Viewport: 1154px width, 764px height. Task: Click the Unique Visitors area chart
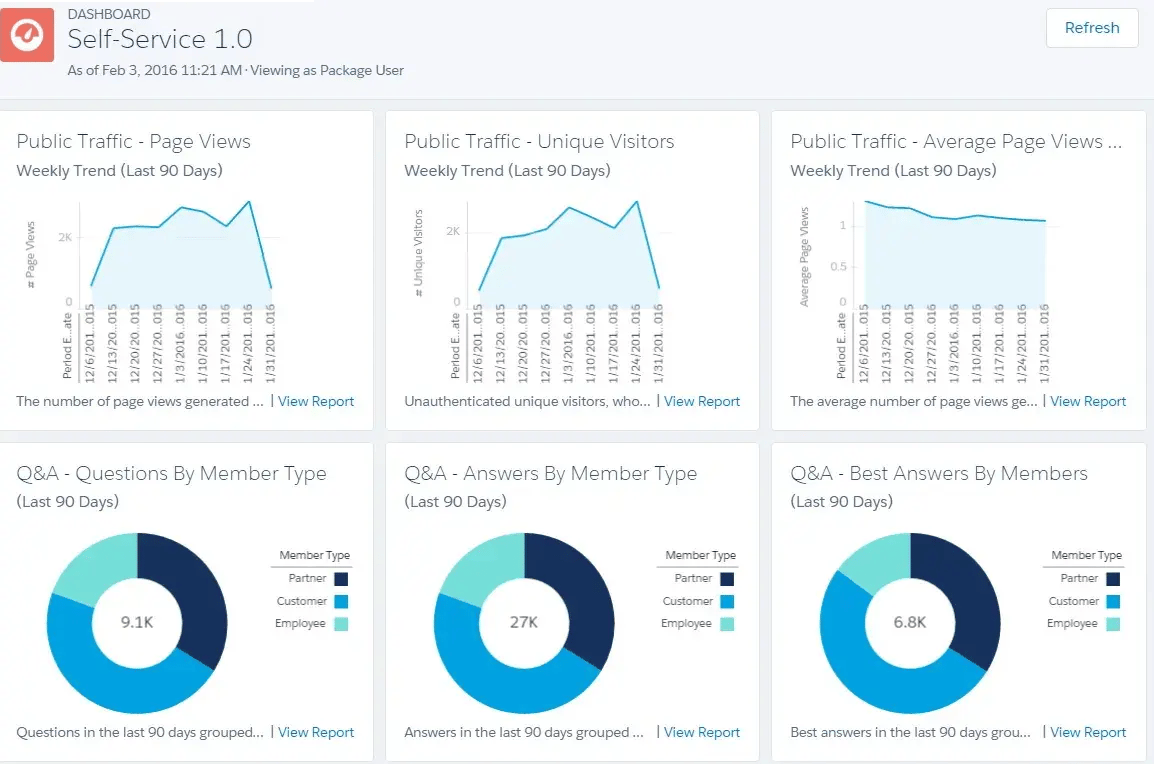point(568,260)
